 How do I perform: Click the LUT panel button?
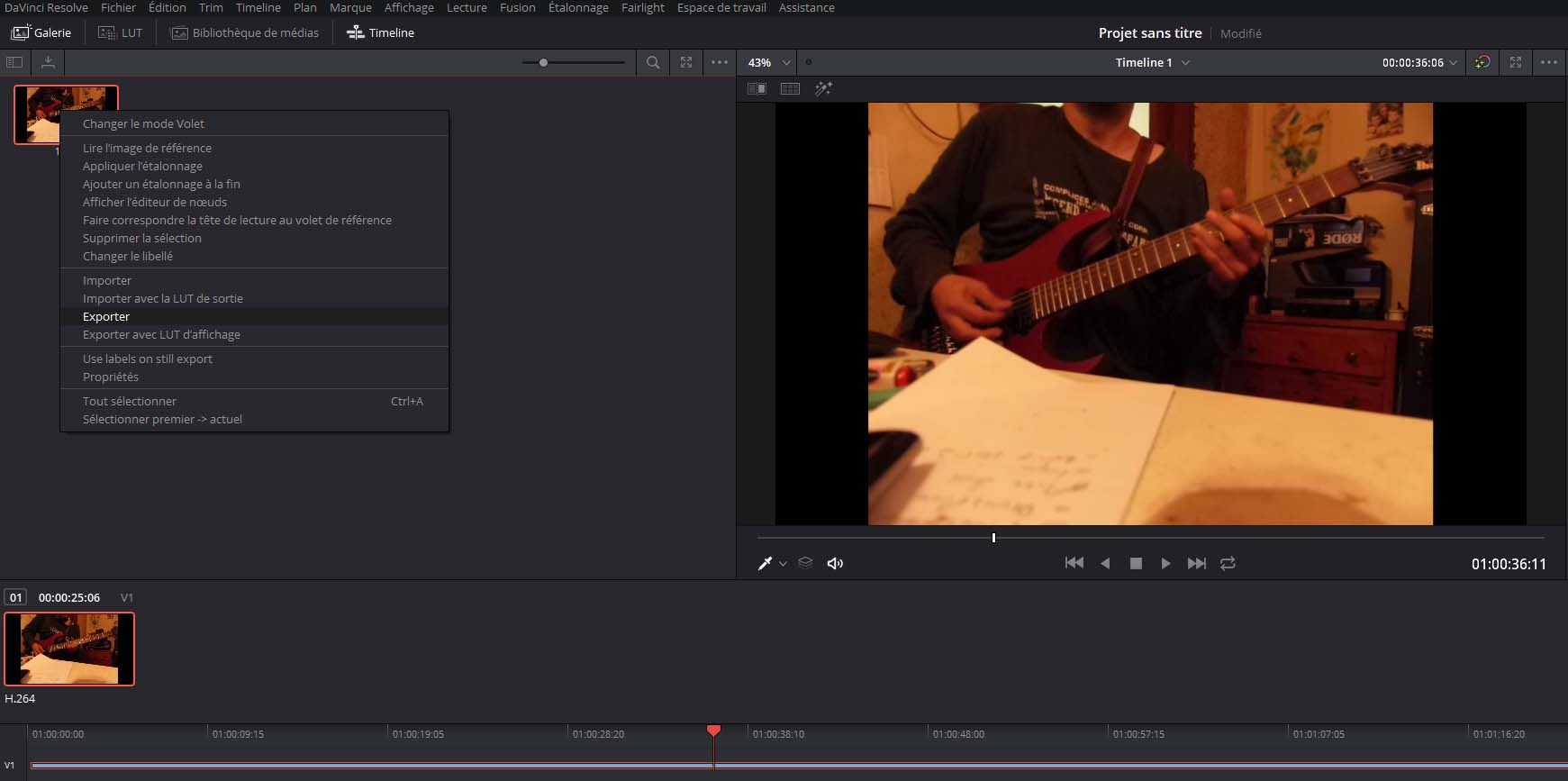point(121,32)
